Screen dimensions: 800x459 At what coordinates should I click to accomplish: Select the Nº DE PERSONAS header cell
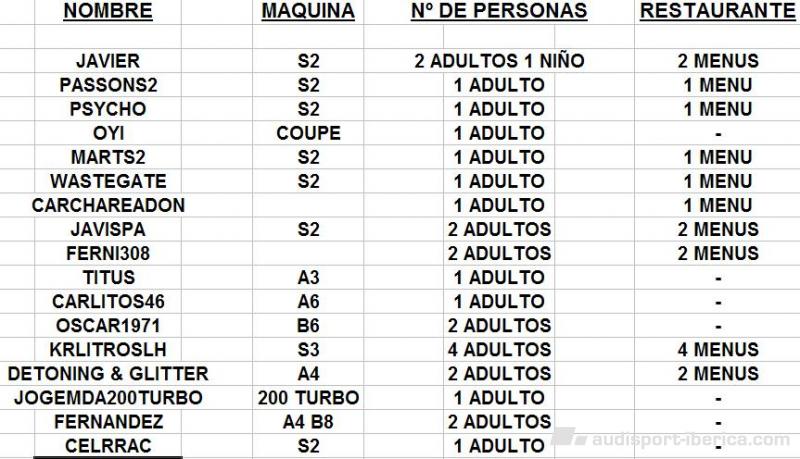[x=499, y=12]
